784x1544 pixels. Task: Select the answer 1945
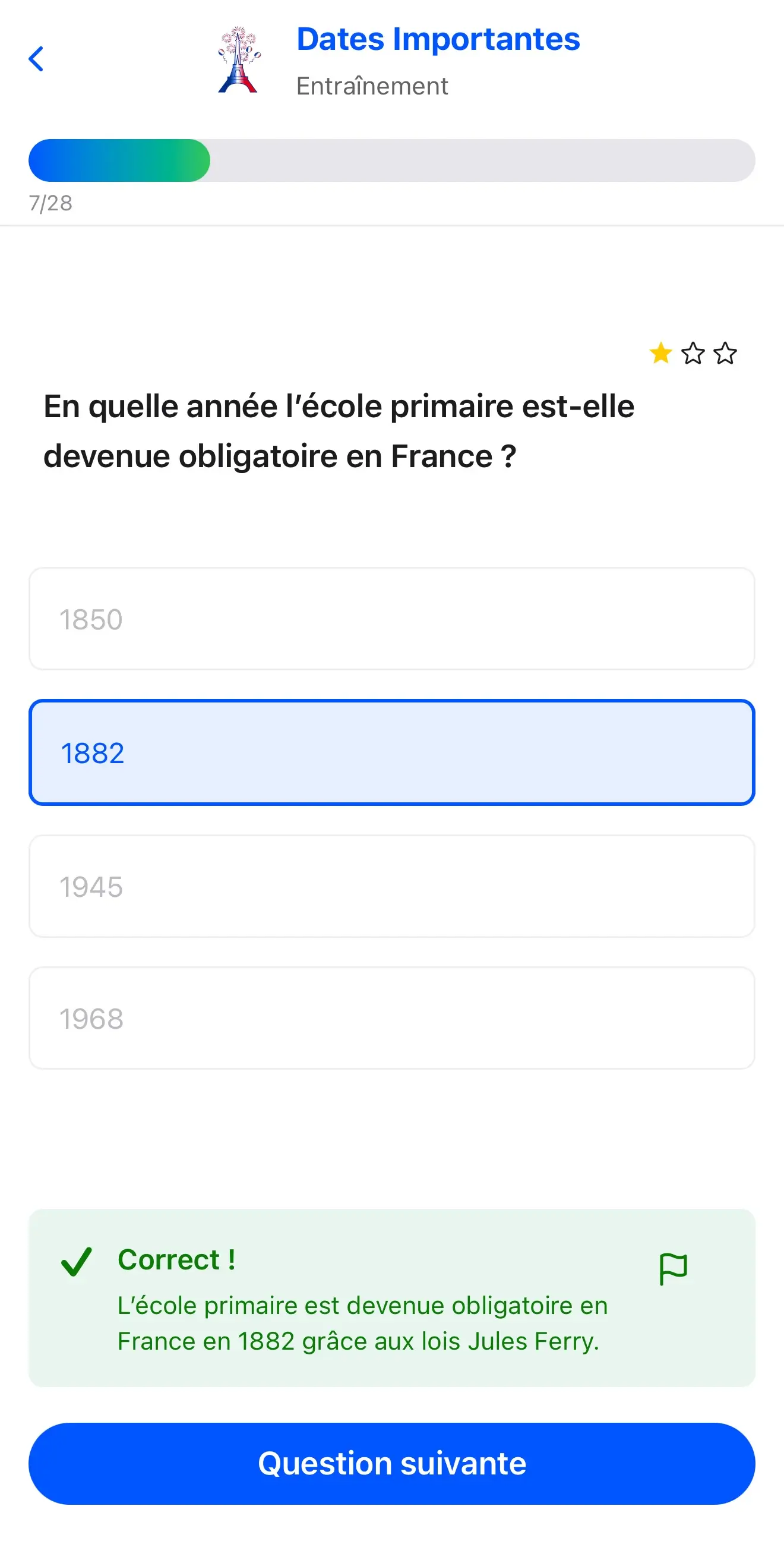point(391,886)
